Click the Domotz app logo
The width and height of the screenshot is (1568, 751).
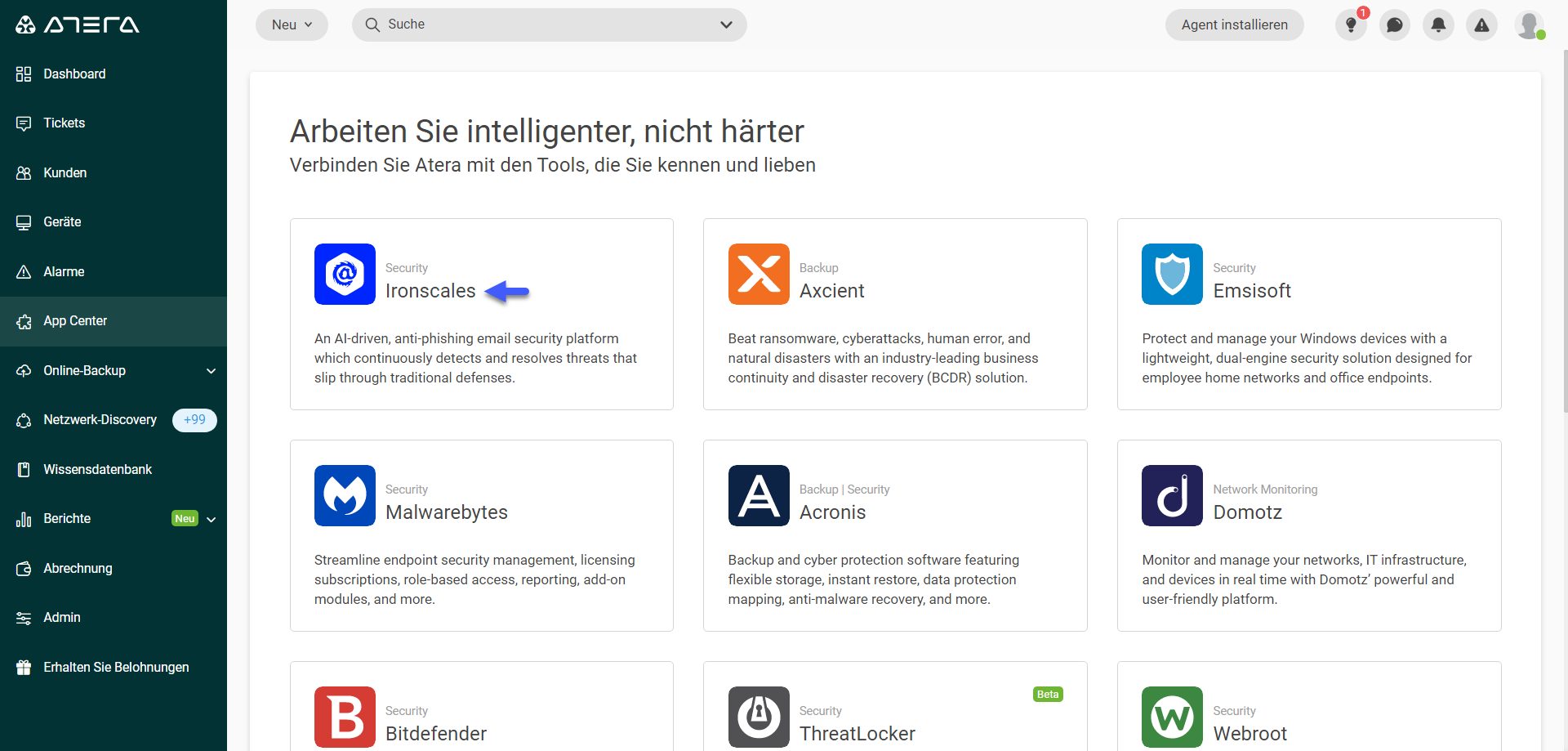1172,495
